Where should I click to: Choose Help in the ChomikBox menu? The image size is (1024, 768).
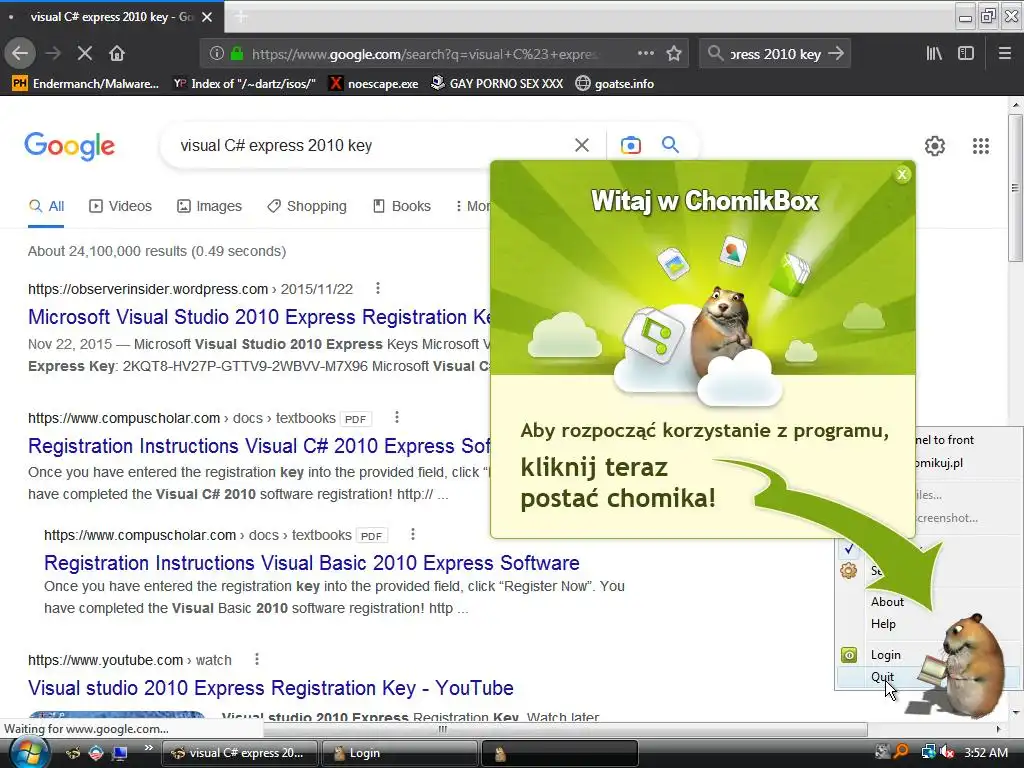883,624
